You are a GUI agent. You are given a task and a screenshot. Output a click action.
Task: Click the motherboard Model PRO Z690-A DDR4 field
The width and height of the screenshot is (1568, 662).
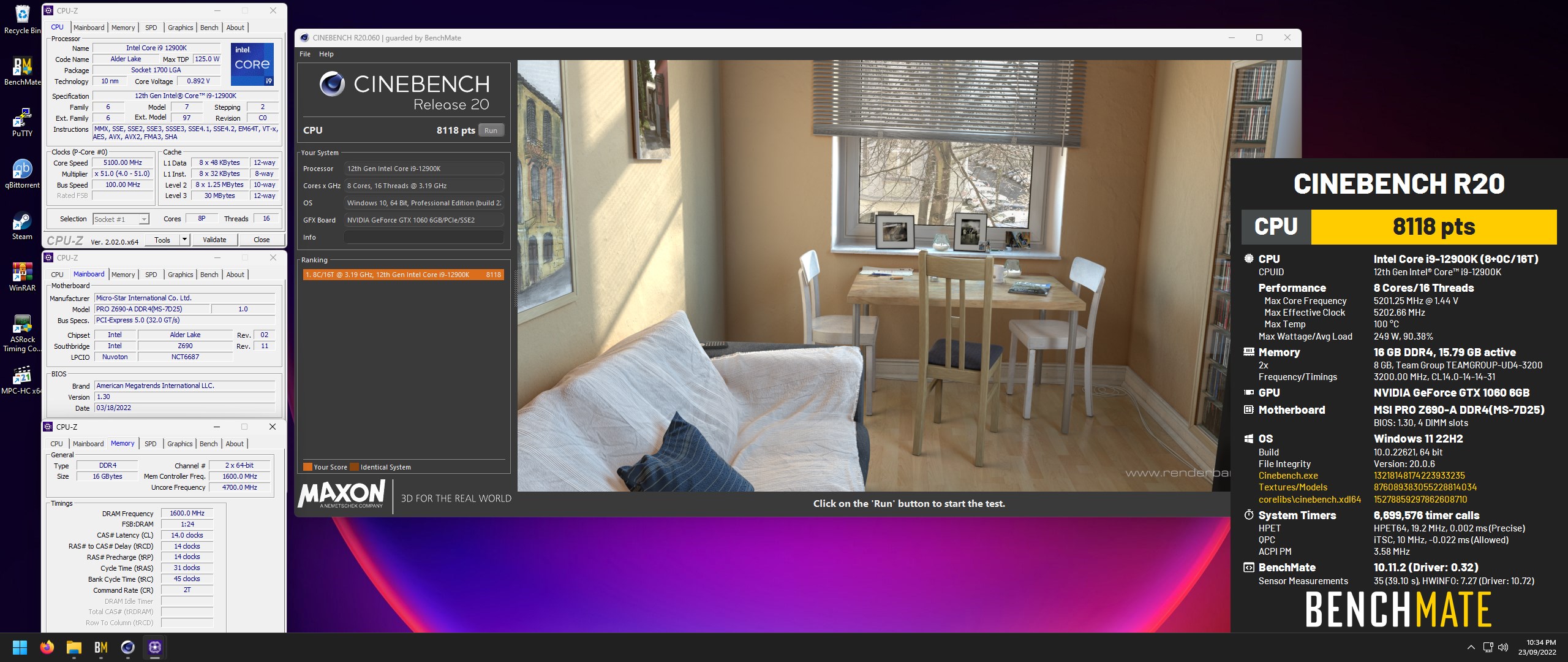click(152, 309)
